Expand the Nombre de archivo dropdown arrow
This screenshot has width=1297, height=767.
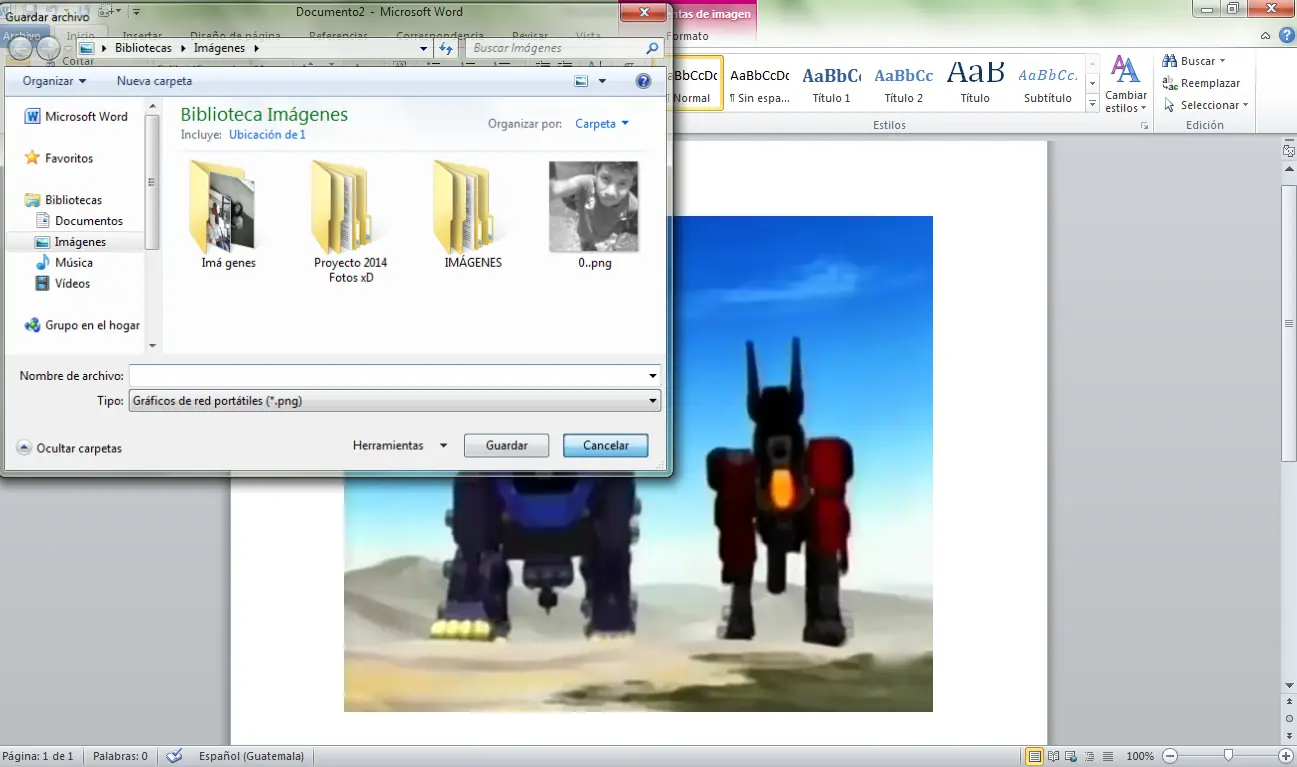tap(653, 376)
